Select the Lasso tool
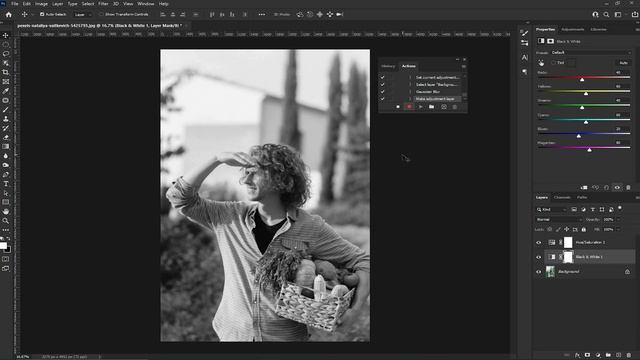The image size is (640, 360). tap(6, 54)
